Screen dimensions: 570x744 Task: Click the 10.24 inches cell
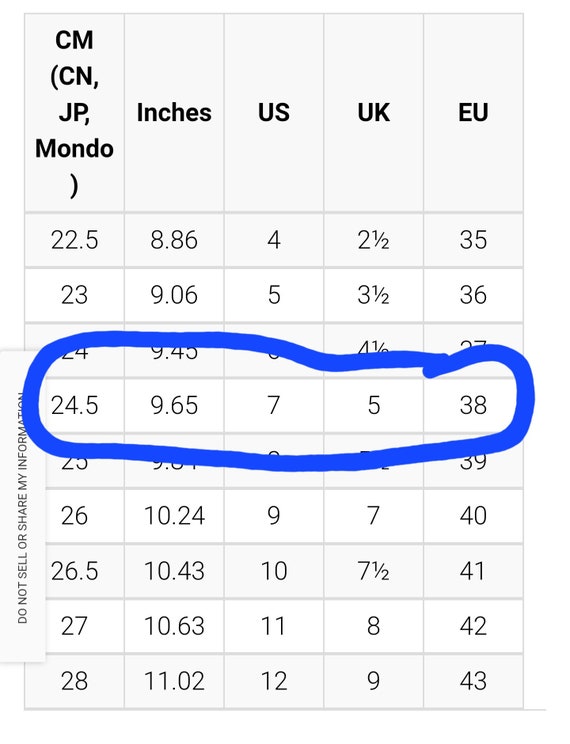click(x=174, y=516)
